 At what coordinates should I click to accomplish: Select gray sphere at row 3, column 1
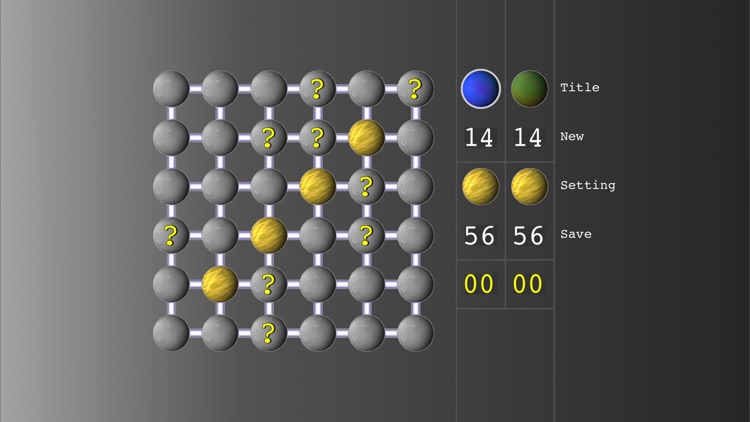pos(171,186)
